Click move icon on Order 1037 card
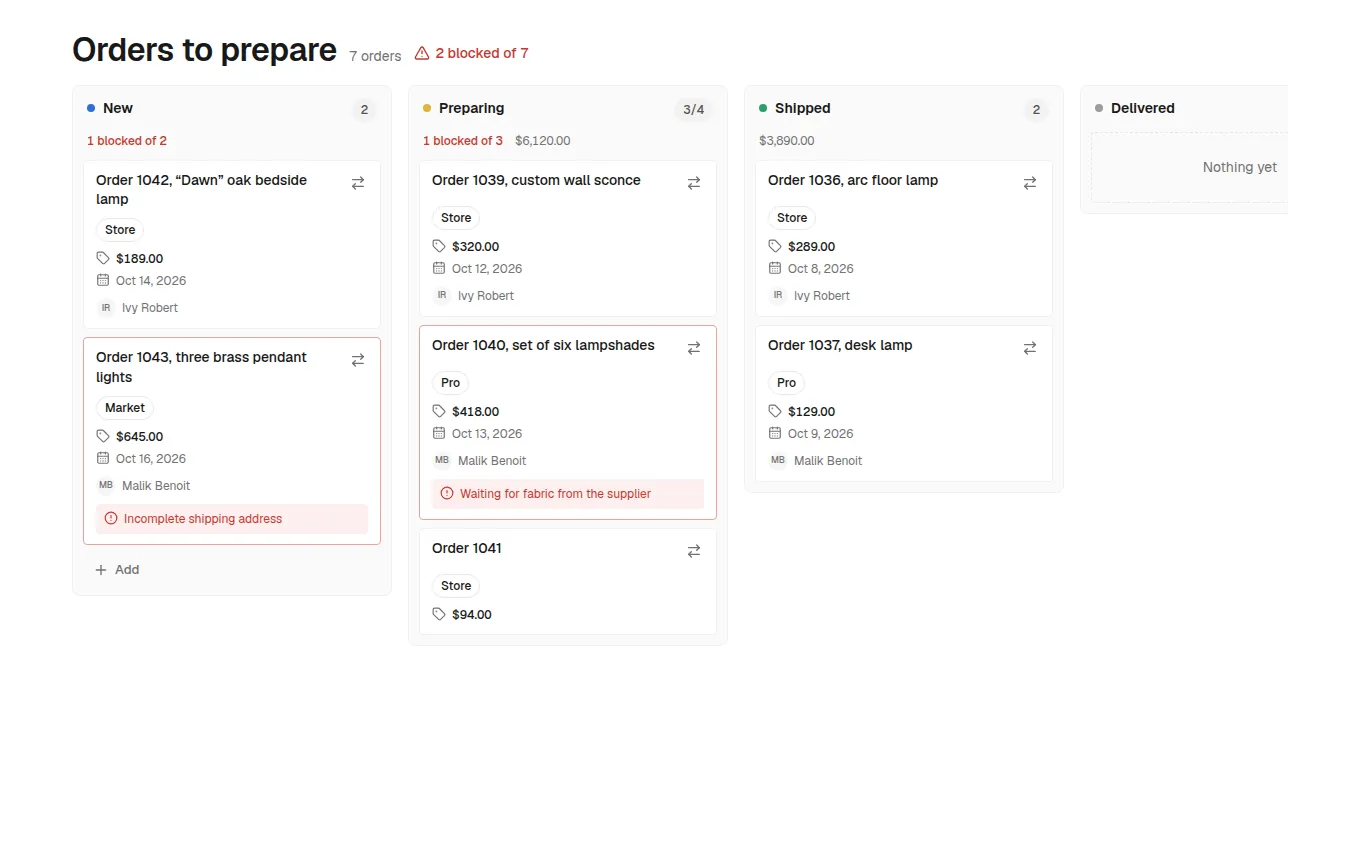 [x=1030, y=348]
